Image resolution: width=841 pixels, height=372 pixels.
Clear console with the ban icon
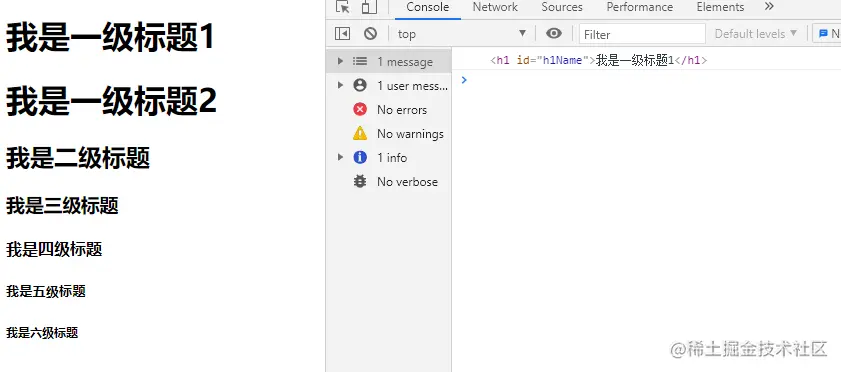click(370, 34)
